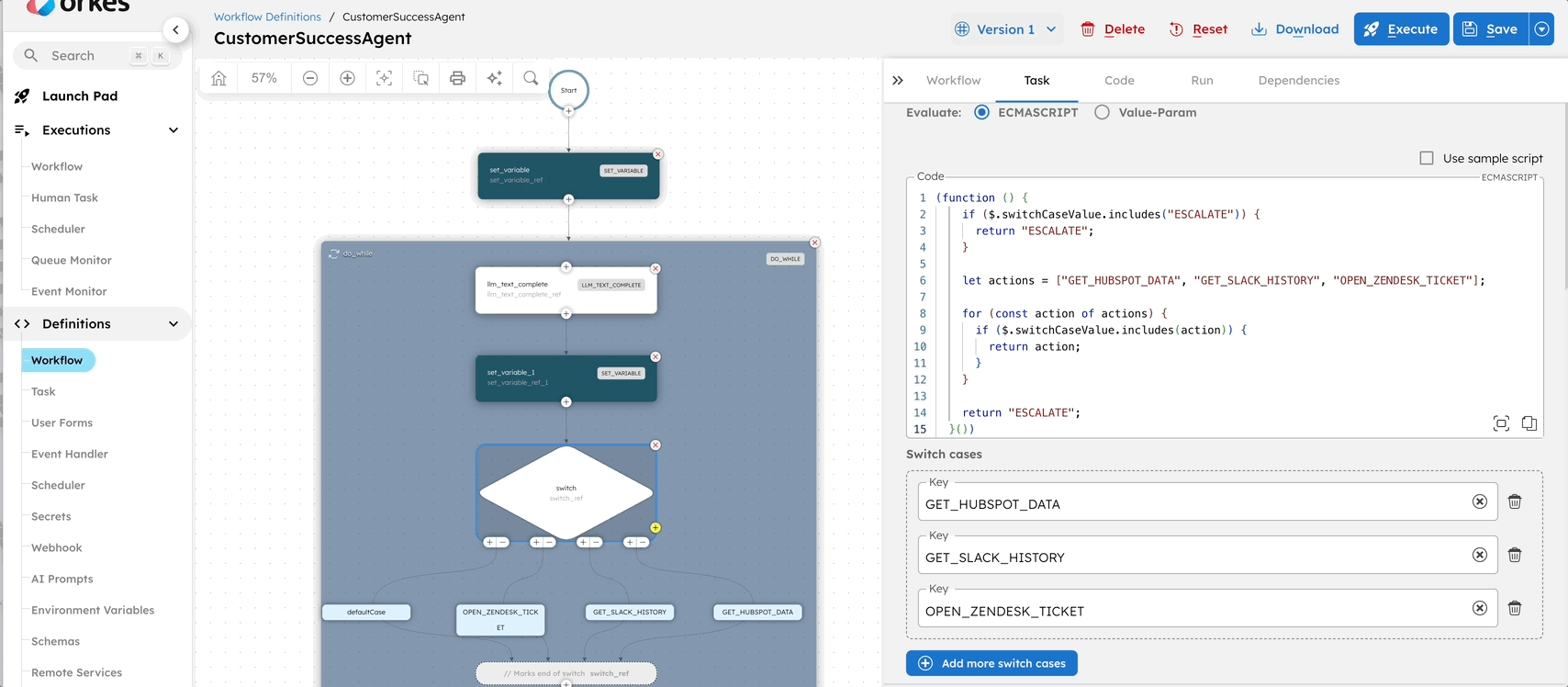Switch to the Dependencies tab

click(x=1298, y=81)
